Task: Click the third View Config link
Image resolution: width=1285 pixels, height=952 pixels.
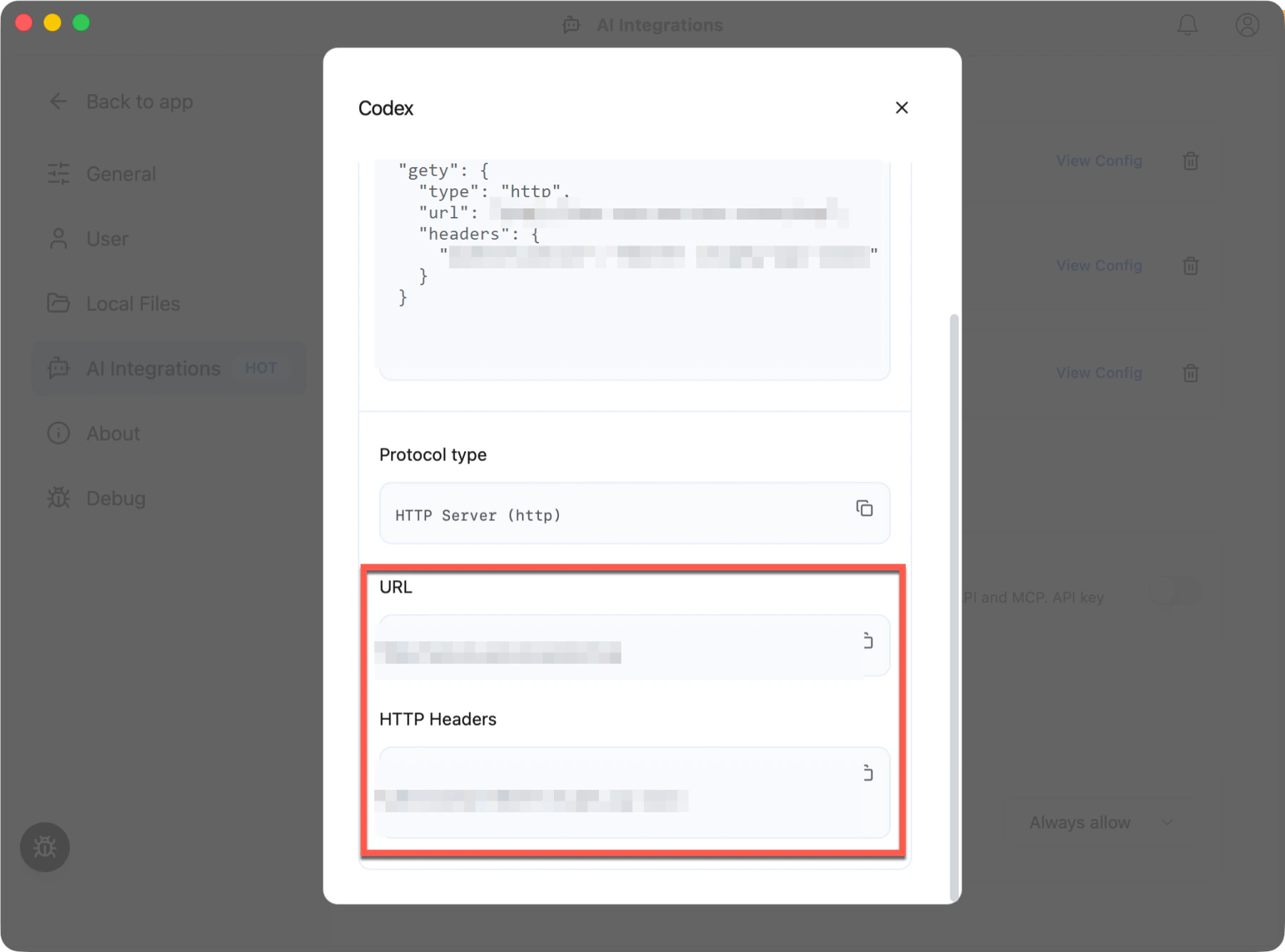Action: 1099,373
